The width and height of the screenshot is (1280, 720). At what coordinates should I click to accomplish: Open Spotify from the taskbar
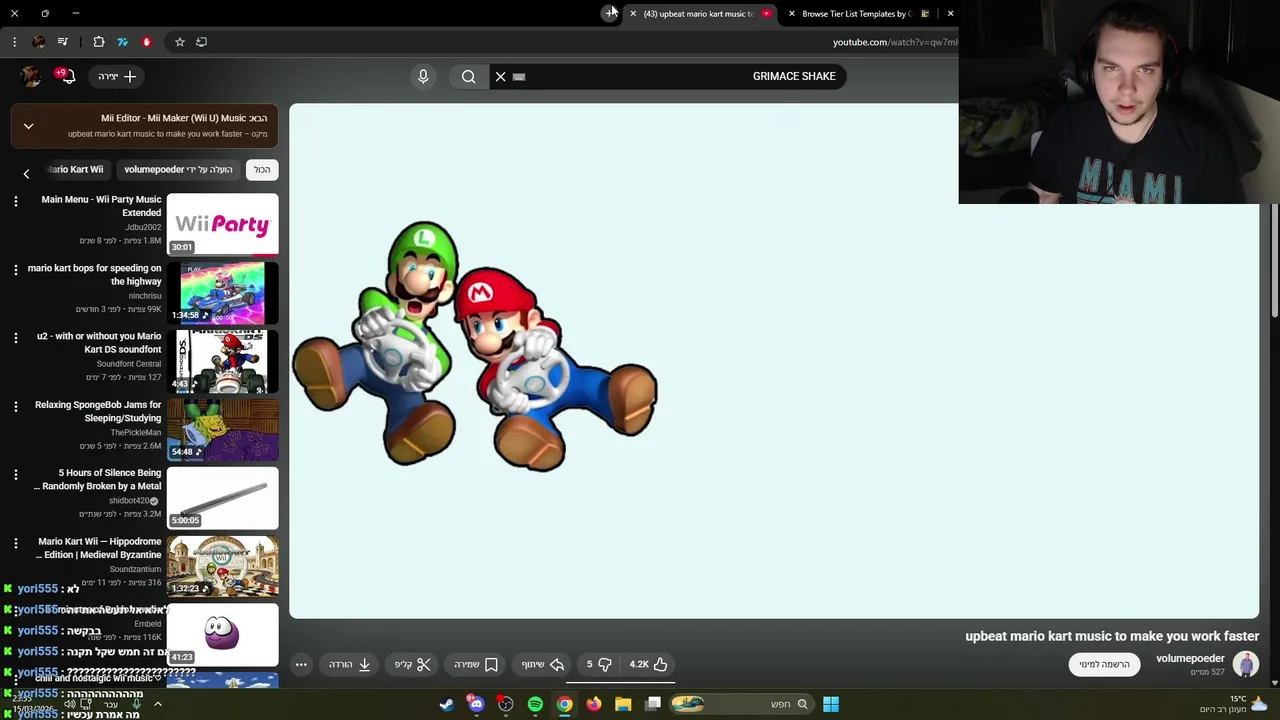535,704
